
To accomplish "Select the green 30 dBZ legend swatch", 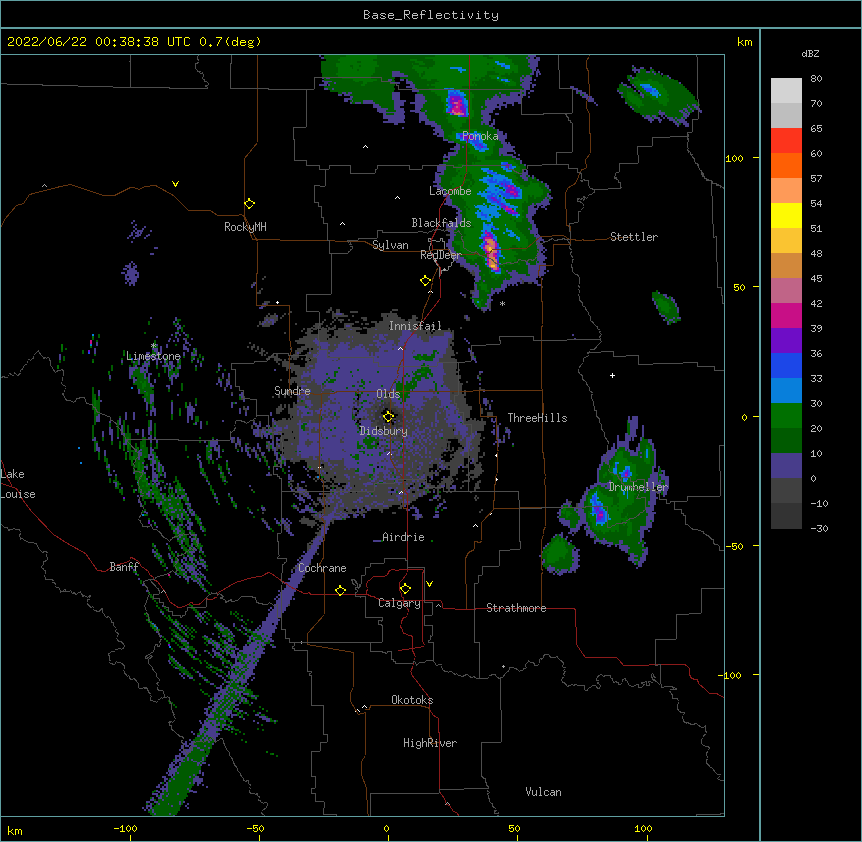I will pyautogui.click(x=786, y=416).
